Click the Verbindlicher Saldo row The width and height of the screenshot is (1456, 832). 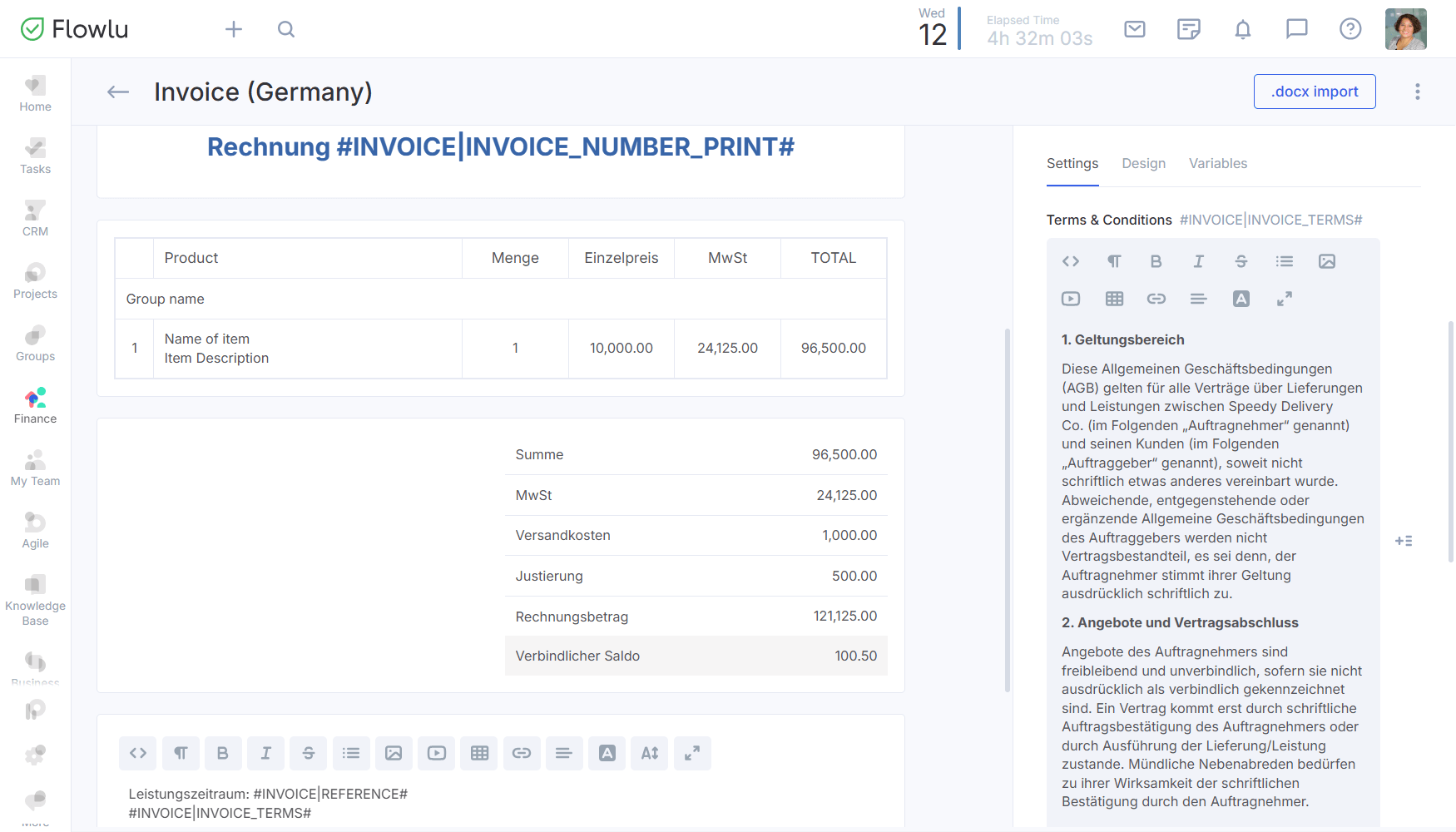[696, 656]
